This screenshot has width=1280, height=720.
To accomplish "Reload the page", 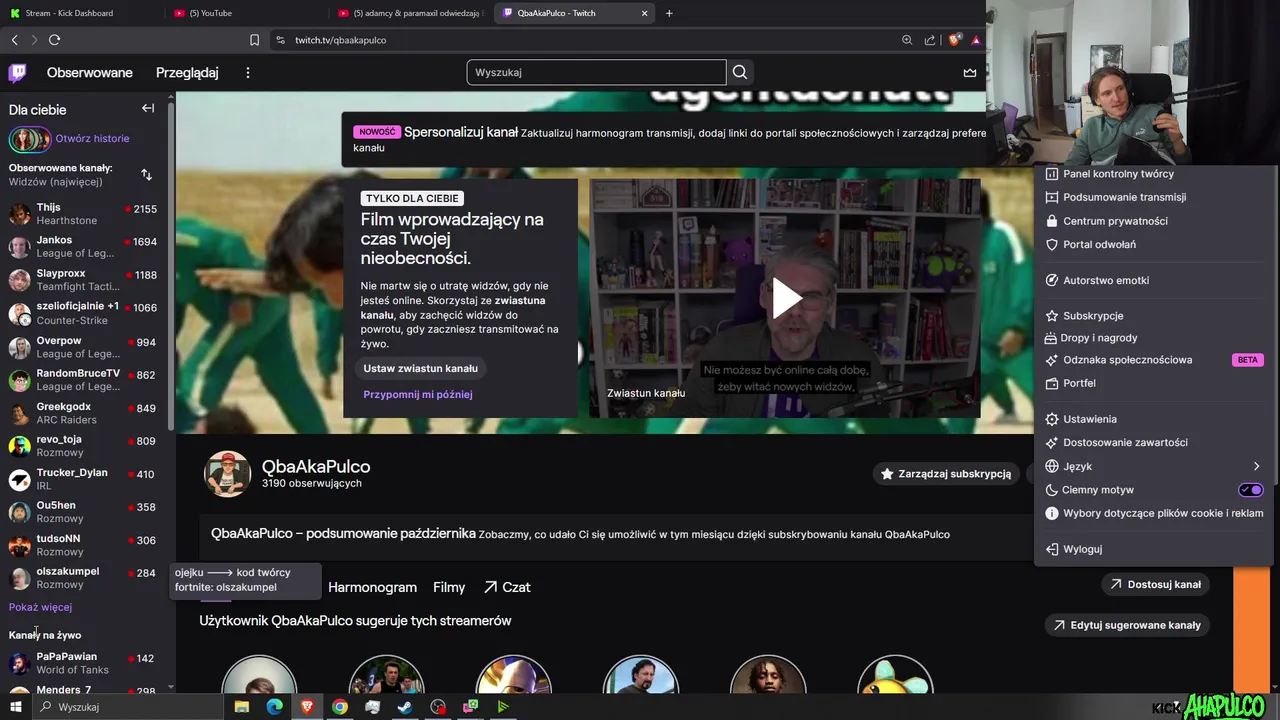I will click(54, 40).
